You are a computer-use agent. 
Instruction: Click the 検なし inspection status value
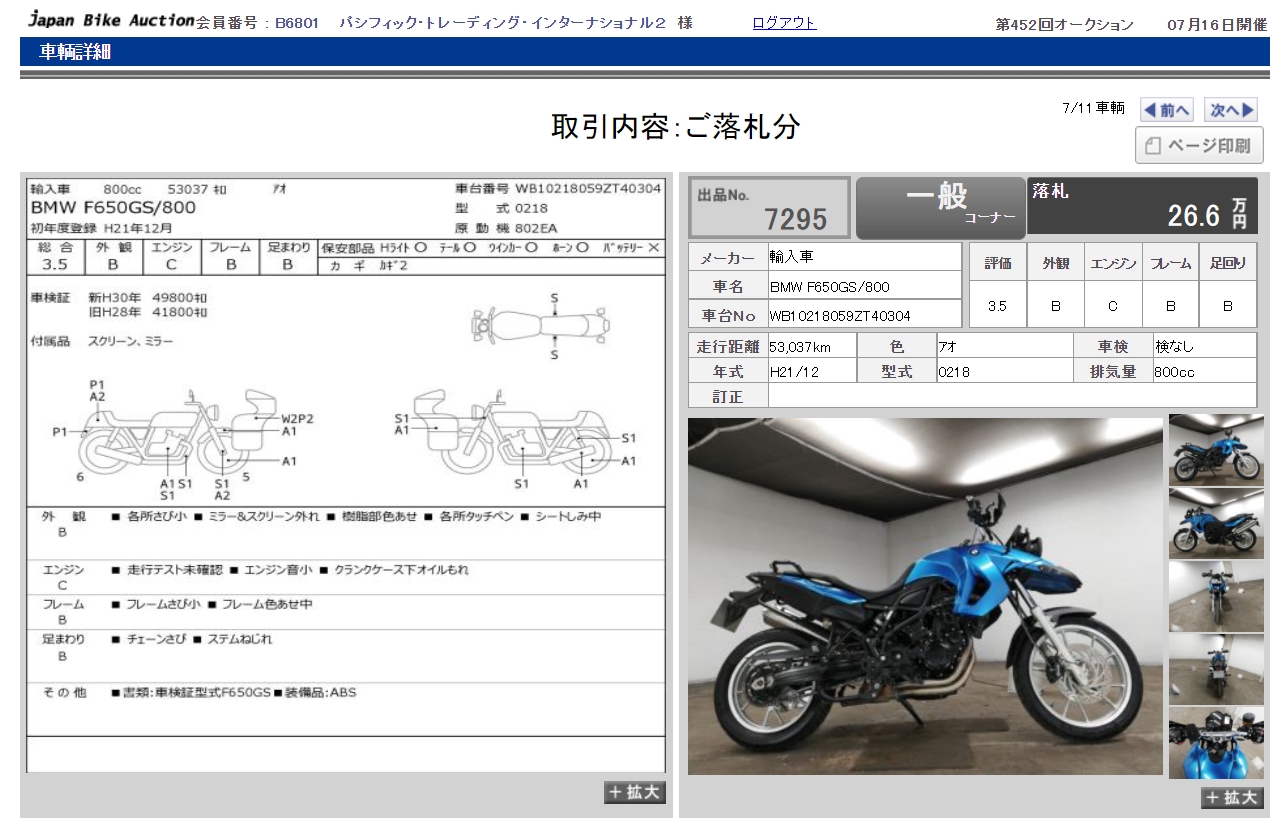(x=1175, y=347)
